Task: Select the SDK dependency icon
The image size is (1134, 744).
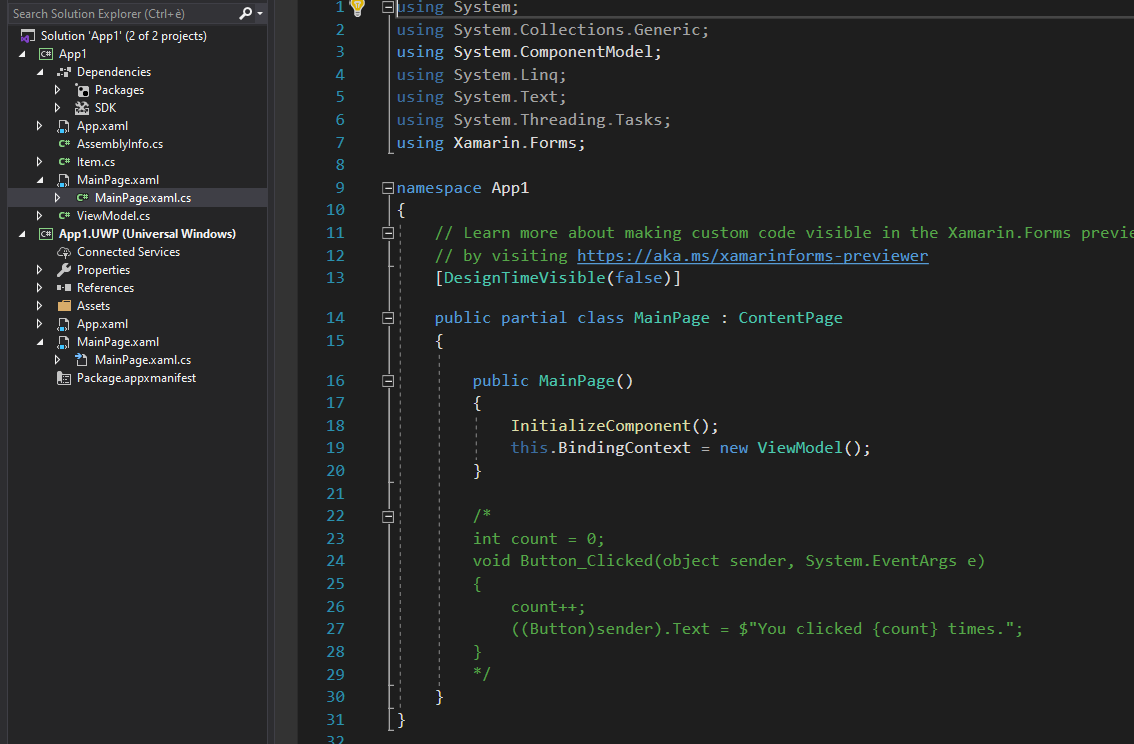Action: (x=83, y=108)
